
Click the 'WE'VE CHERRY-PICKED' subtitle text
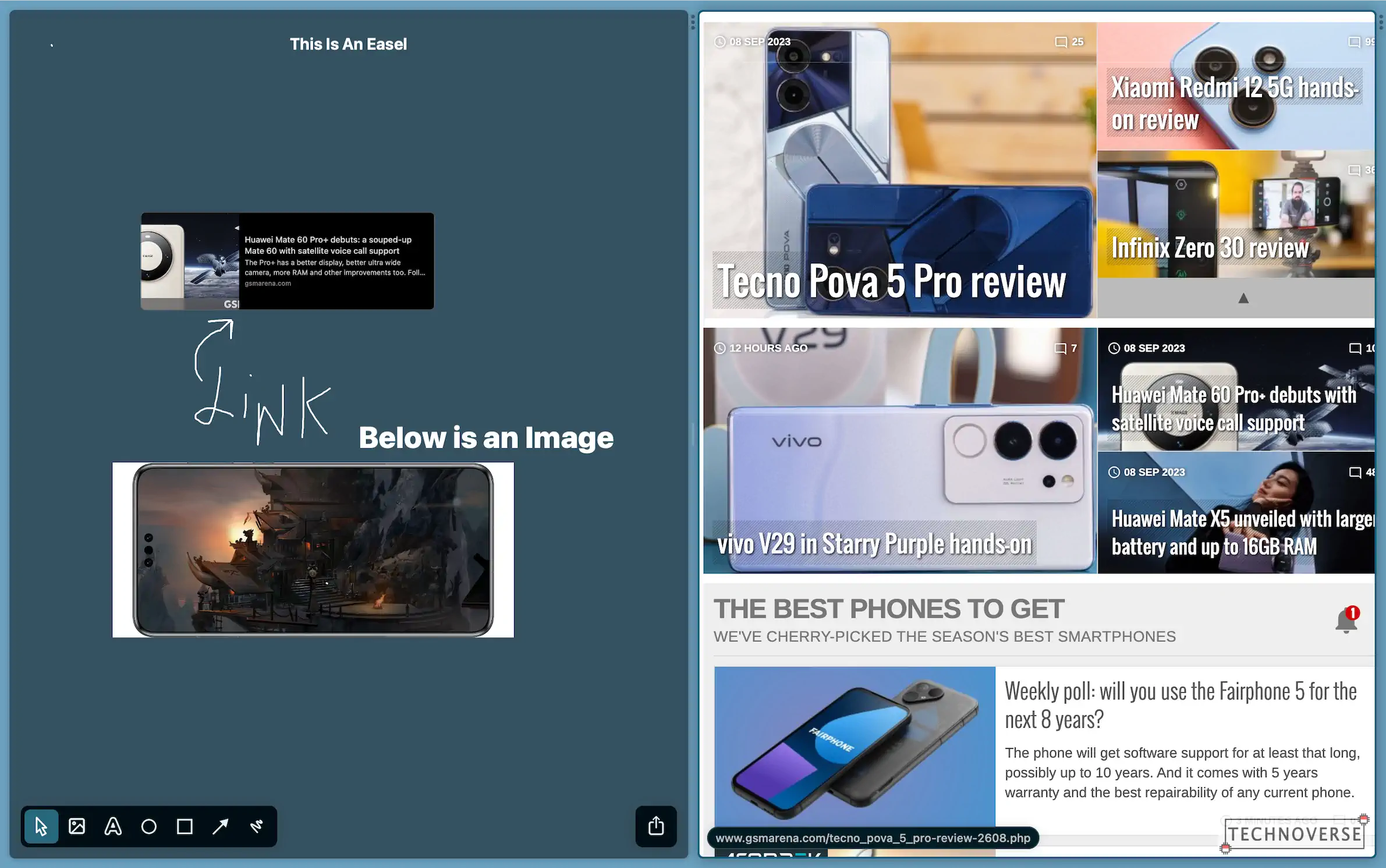945,636
